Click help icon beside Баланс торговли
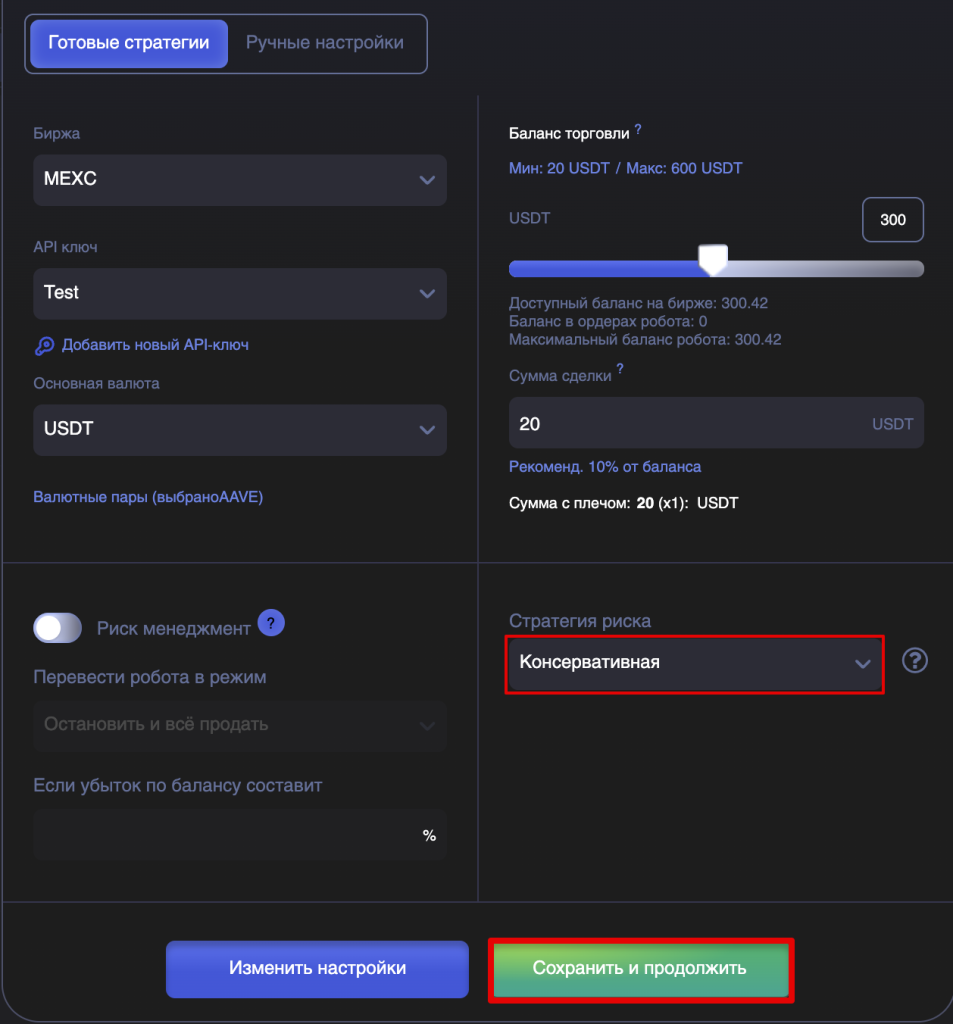 [638, 129]
